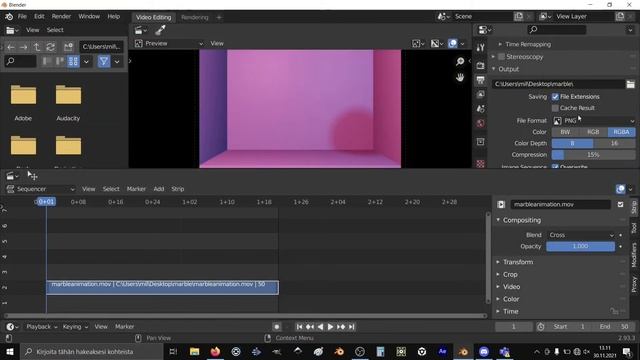Expand the Time Remapping panel

pyautogui.click(x=528, y=44)
